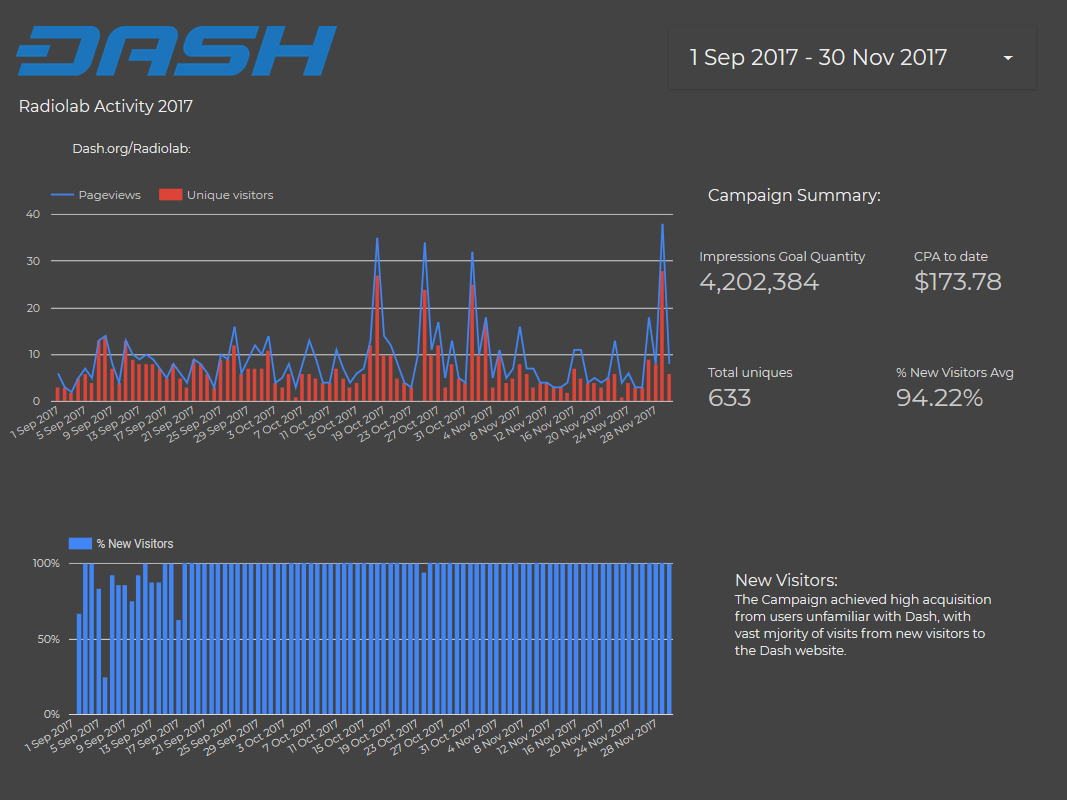Click the '28 Nov 2017' label on the pageviews chart
The image size is (1067, 800).
[628, 424]
